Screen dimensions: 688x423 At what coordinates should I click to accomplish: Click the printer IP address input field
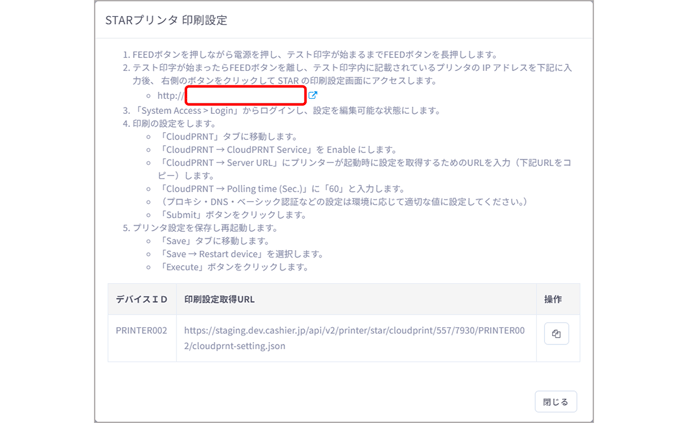(x=246, y=96)
